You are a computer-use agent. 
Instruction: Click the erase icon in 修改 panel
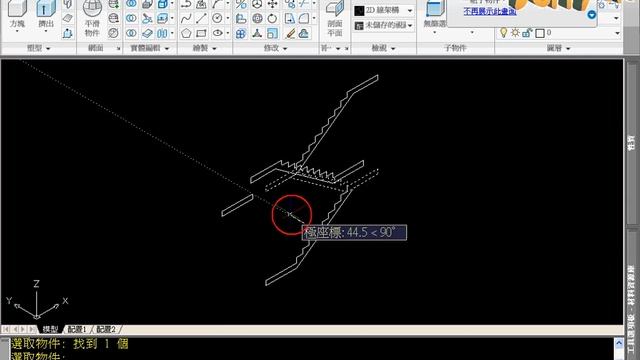(x=290, y=33)
